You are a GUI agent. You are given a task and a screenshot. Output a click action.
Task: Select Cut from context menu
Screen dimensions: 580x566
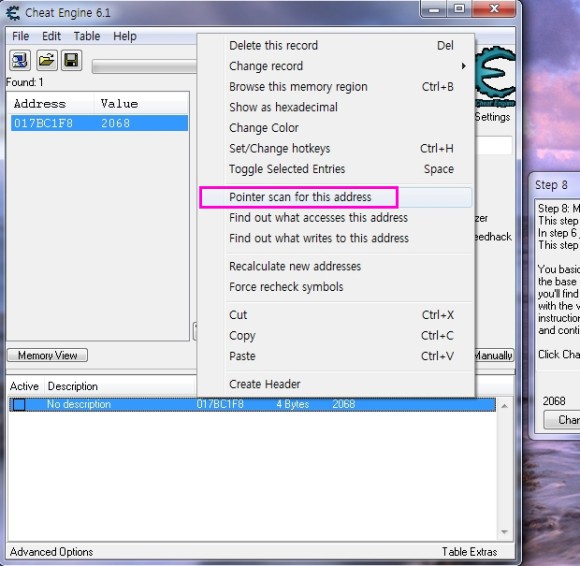(x=336, y=315)
